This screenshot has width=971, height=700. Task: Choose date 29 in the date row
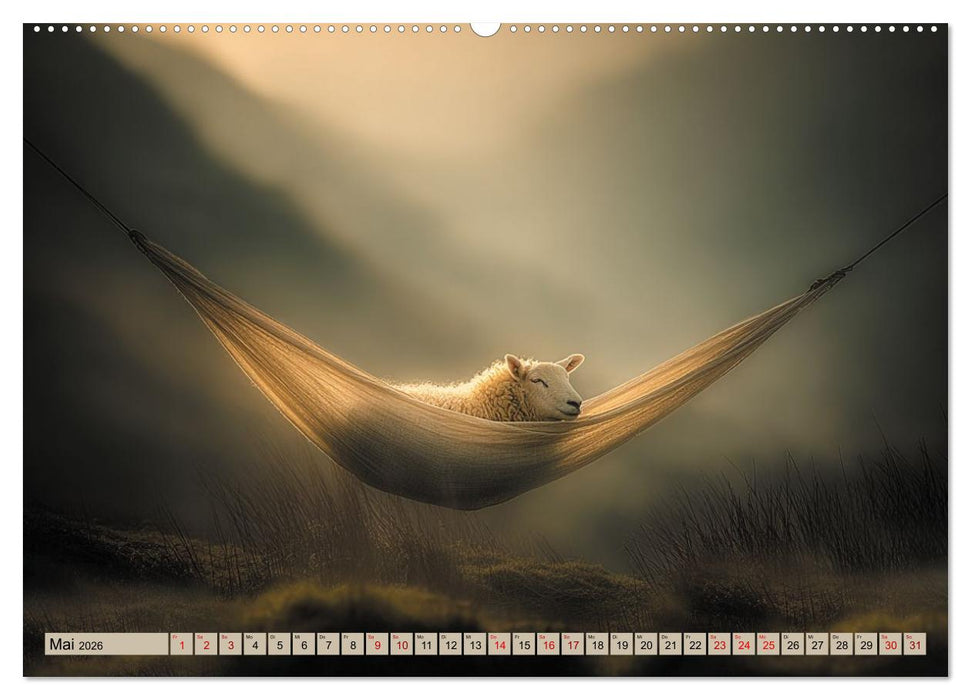pos(866,645)
